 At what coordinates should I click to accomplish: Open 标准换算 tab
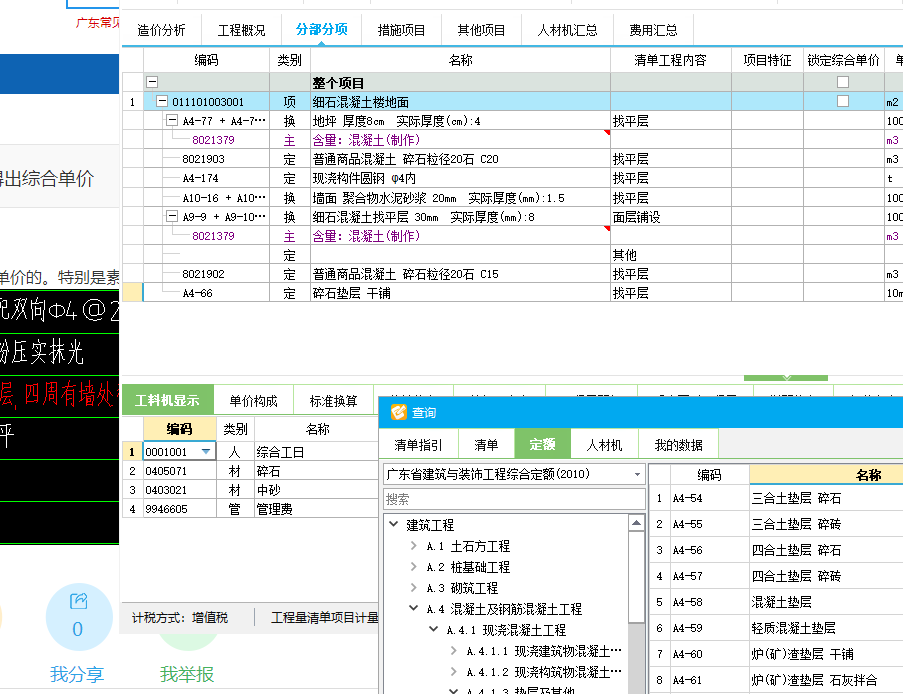(x=333, y=401)
